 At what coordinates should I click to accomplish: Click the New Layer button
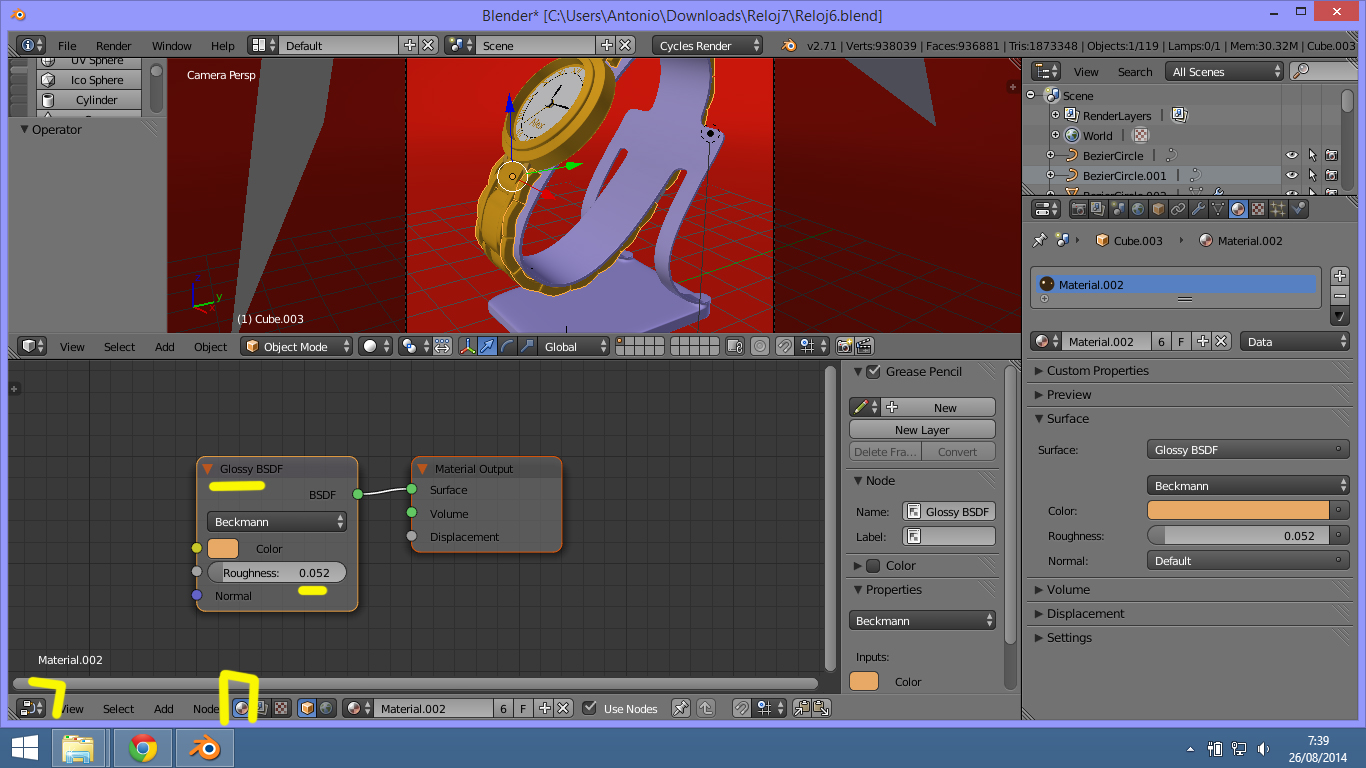[x=922, y=429]
